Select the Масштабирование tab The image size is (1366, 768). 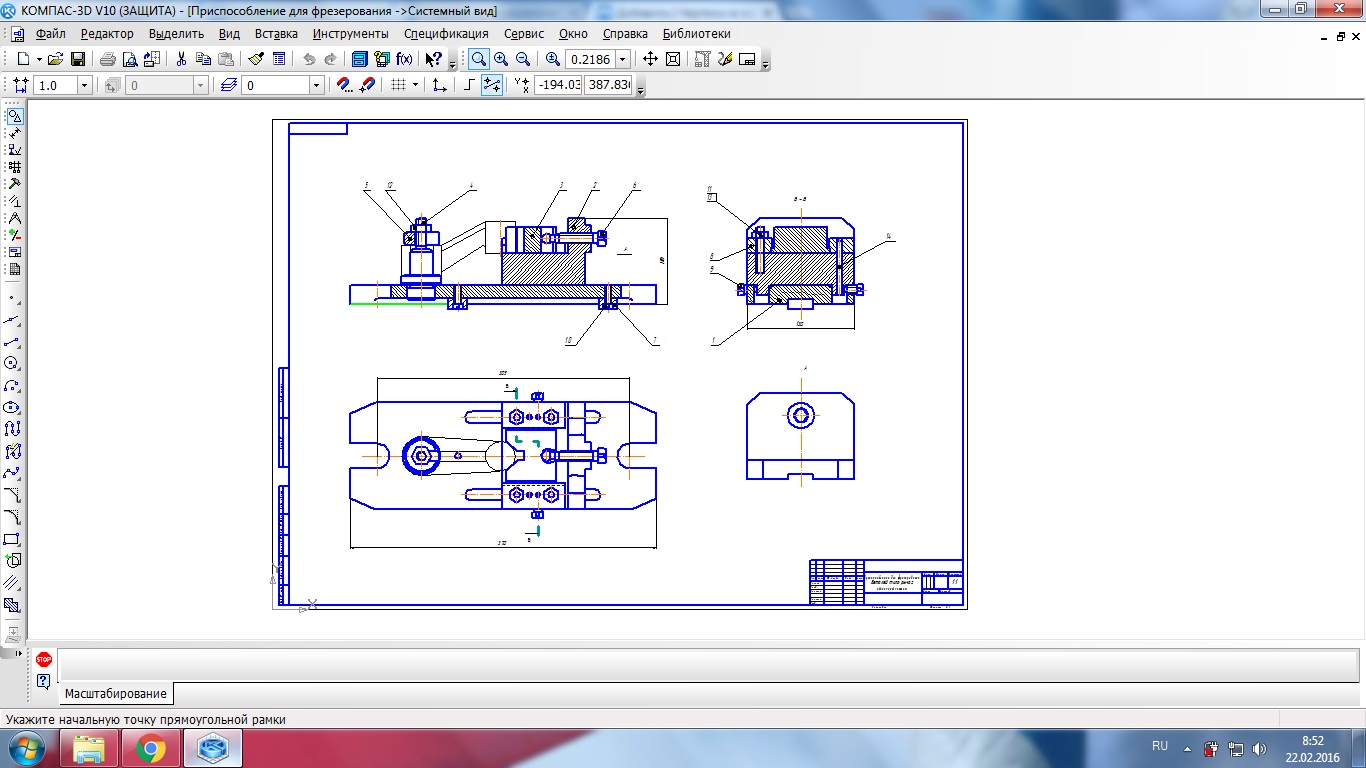116,693
